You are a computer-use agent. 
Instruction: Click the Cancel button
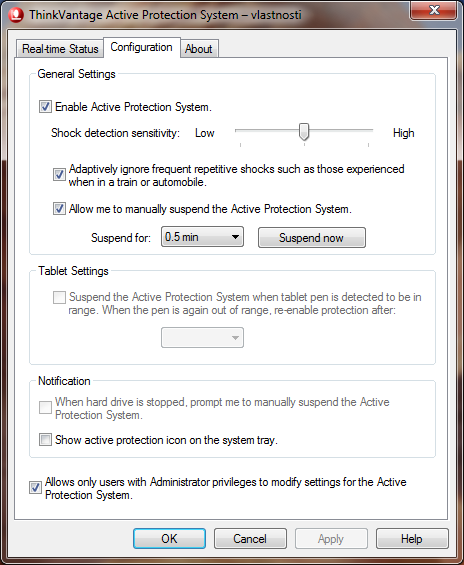[x=250, y=539]
